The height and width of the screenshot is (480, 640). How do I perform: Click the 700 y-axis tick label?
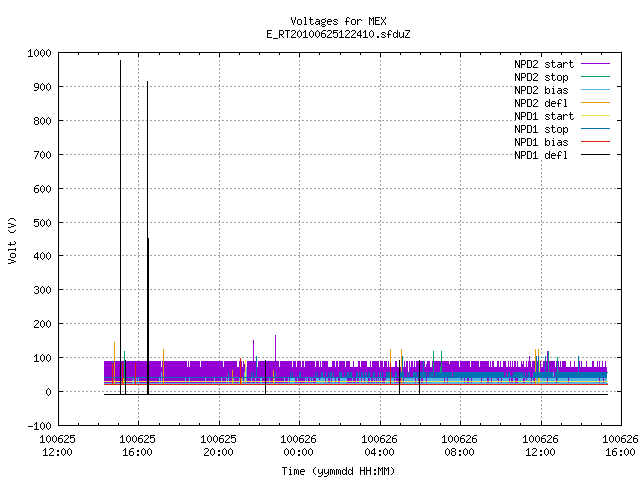coord(42,155)
